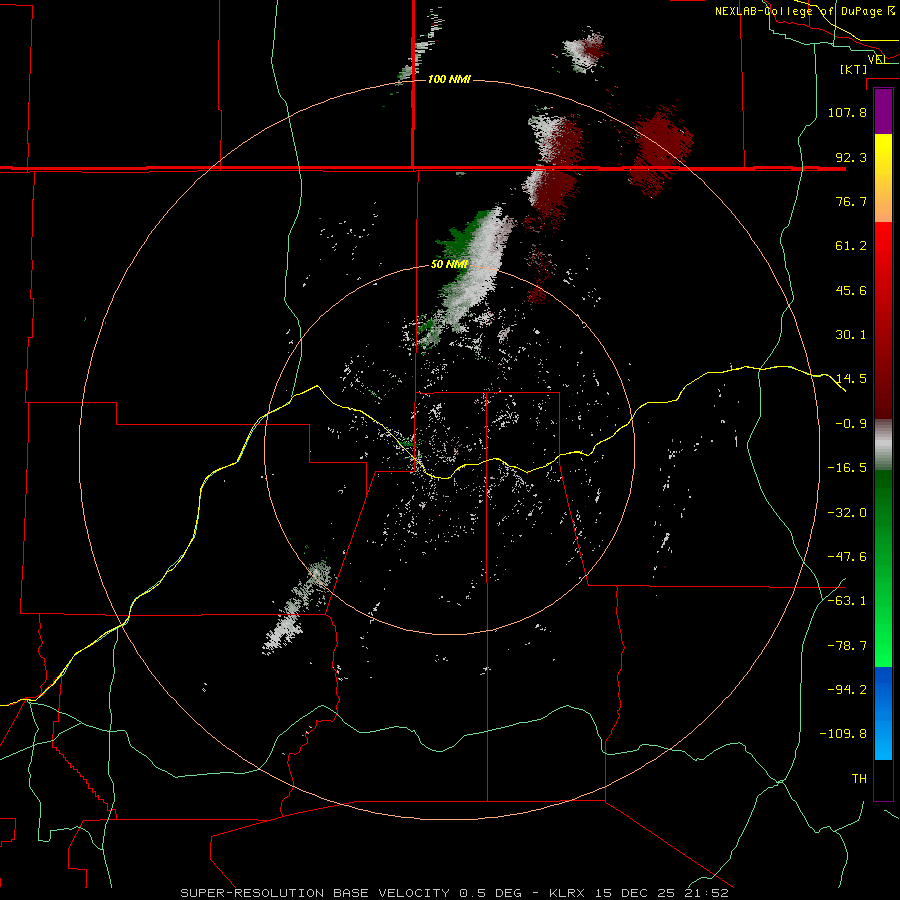The width and height of the screenshot is (900, 900).
Task: Select the 30.1 legend value
Action: [x=851, y=335]
